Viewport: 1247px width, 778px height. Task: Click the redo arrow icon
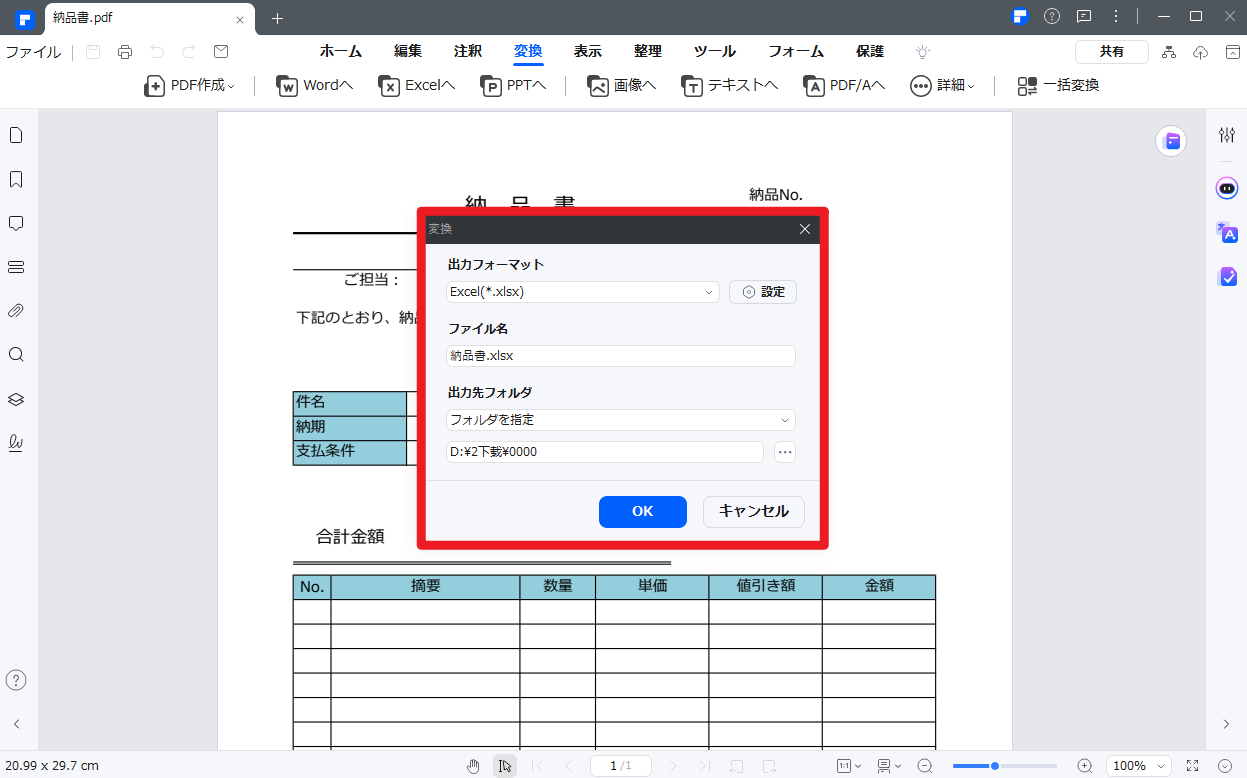(189, 52)
